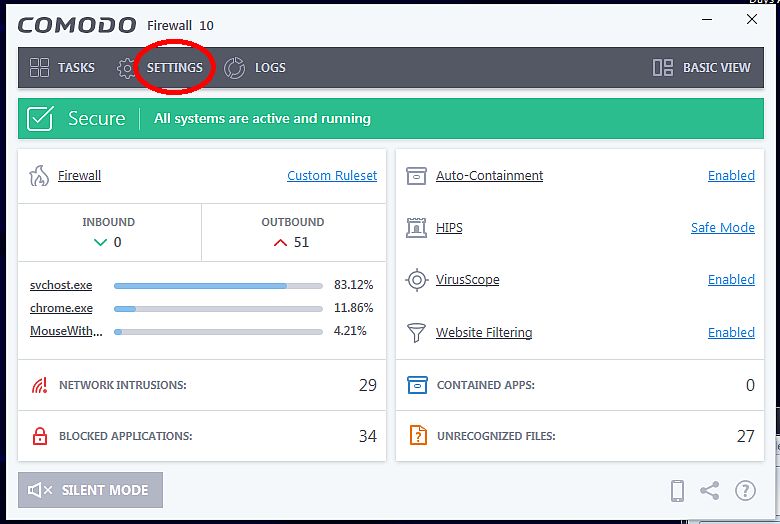The width and height of the screenshot is (780, 524).
Task: Open the help question mark icon
Action: tap(745, 490)
